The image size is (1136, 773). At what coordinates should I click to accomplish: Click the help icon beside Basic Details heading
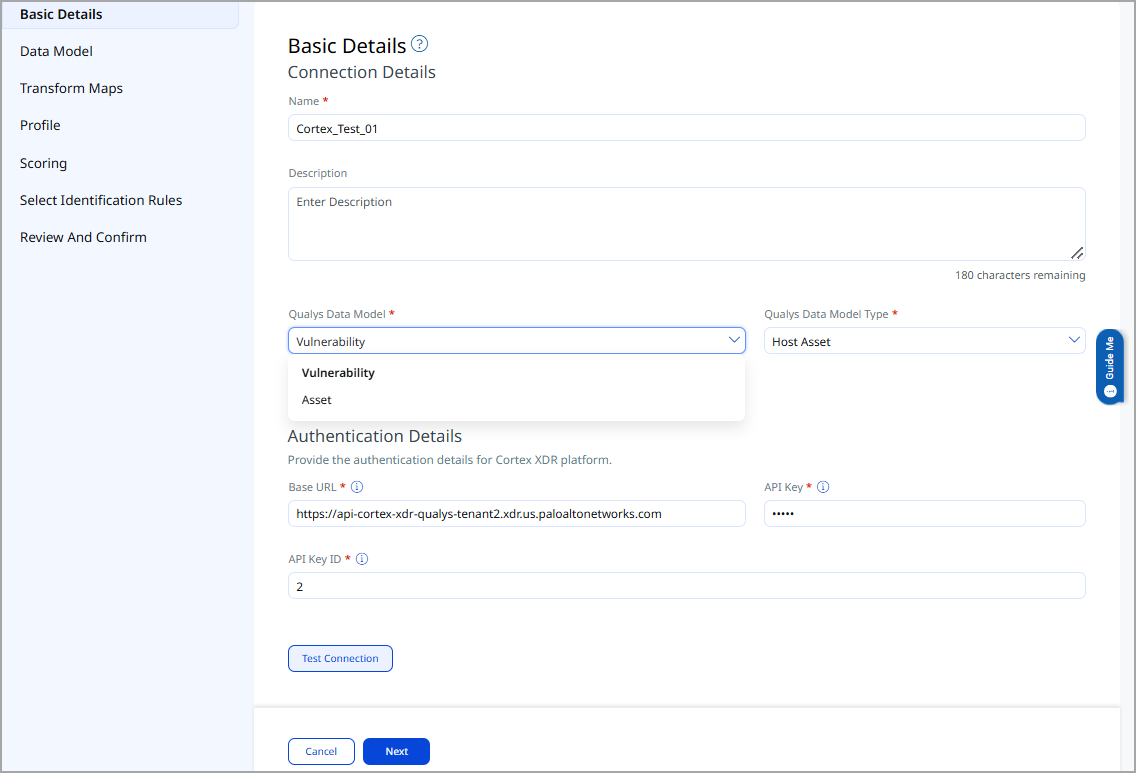(x=420, y=44)
